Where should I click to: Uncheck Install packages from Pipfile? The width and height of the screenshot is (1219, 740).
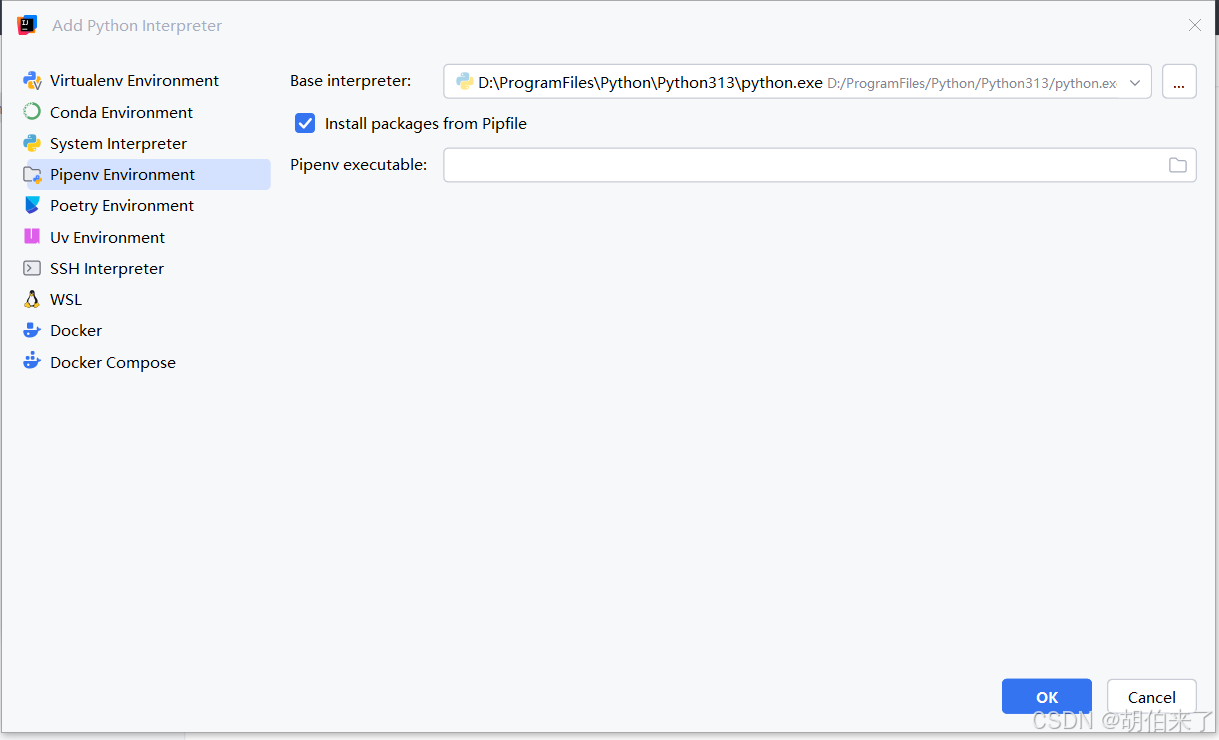click(305, 124)
